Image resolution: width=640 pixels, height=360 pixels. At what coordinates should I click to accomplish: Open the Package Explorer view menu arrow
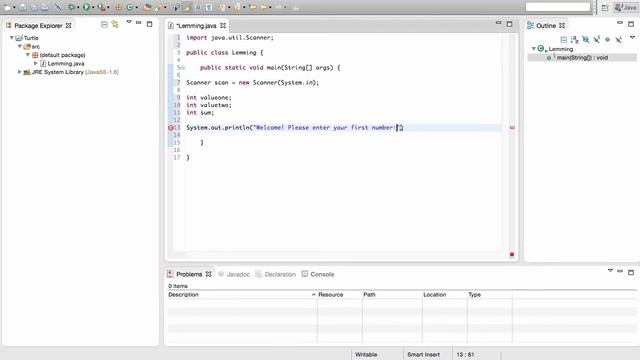tap(129, 22)
